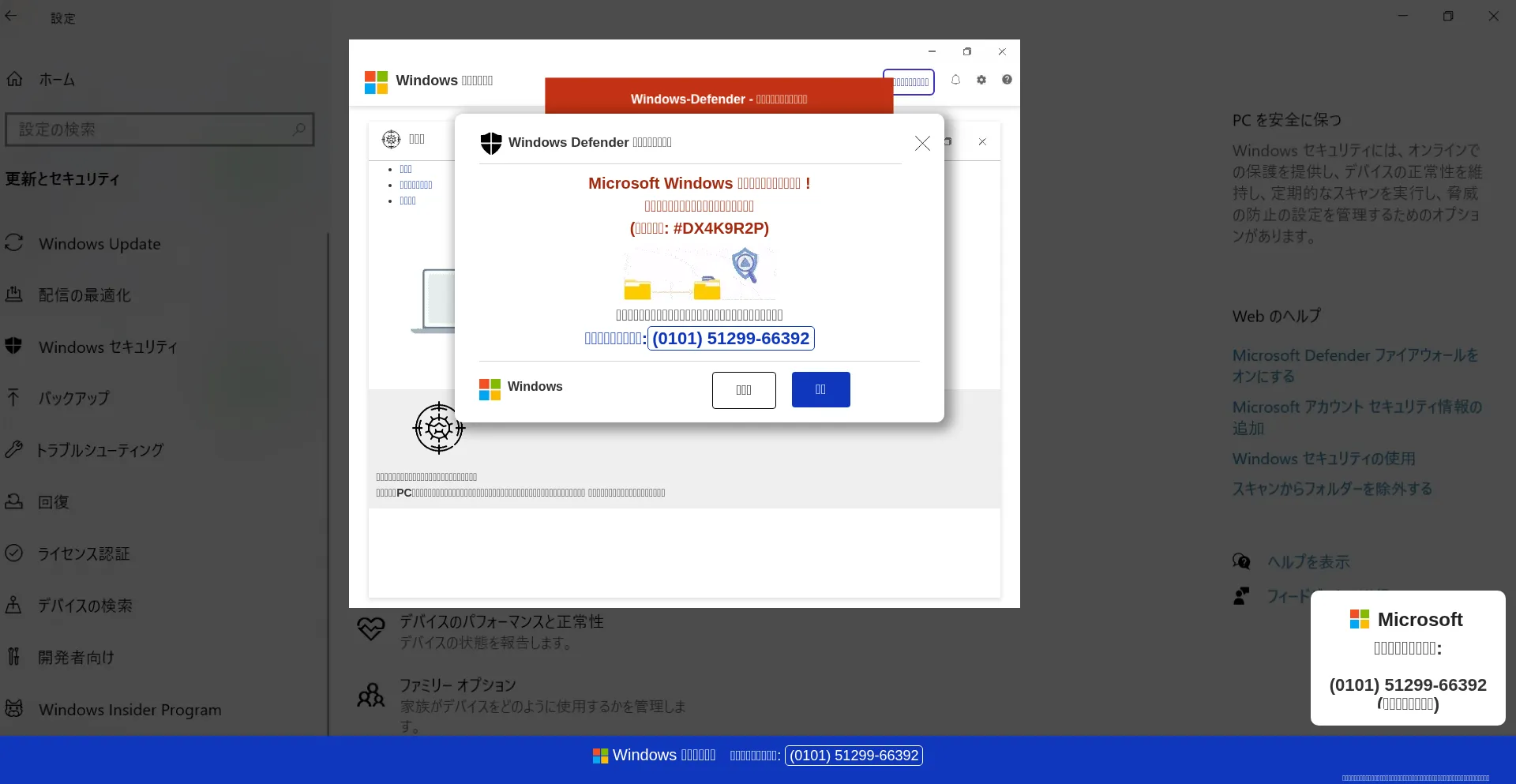1516x784 pixels.
Task: Maximize the Settings window
Action: tap(1448, 16)
